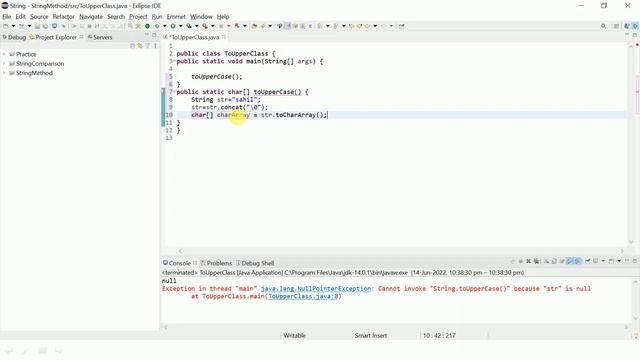Image resolution: width=640 pixels, height=360 pixels.
Task: Click the Open Type toolbar icon
Action: click(254, 26)
